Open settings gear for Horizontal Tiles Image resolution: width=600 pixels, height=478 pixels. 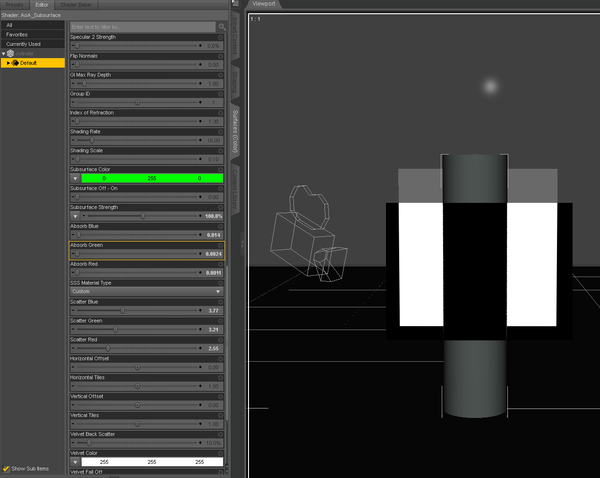pyautogui.click(x=220, y=377)
